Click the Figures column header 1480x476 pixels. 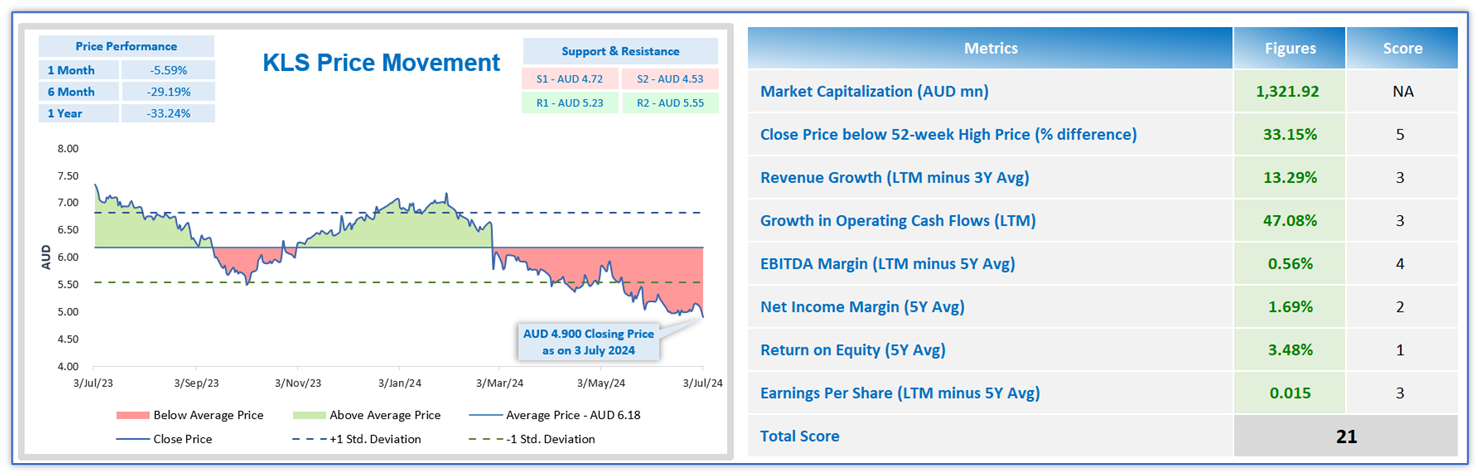[1288, 48]
